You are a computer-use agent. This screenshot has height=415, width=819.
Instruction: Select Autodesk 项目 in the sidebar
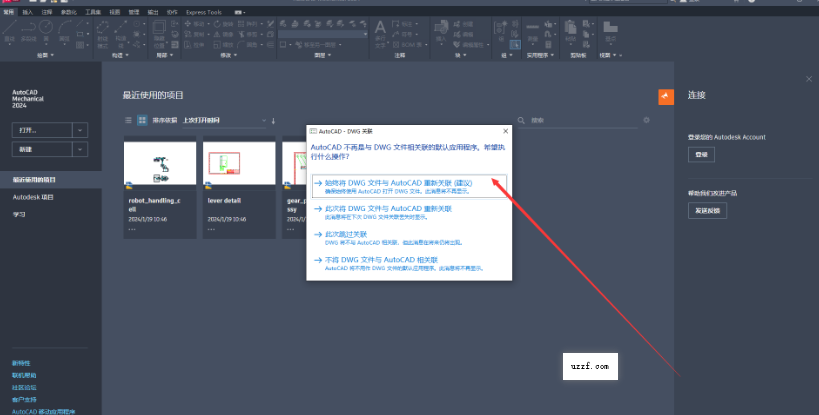[33, 197]
